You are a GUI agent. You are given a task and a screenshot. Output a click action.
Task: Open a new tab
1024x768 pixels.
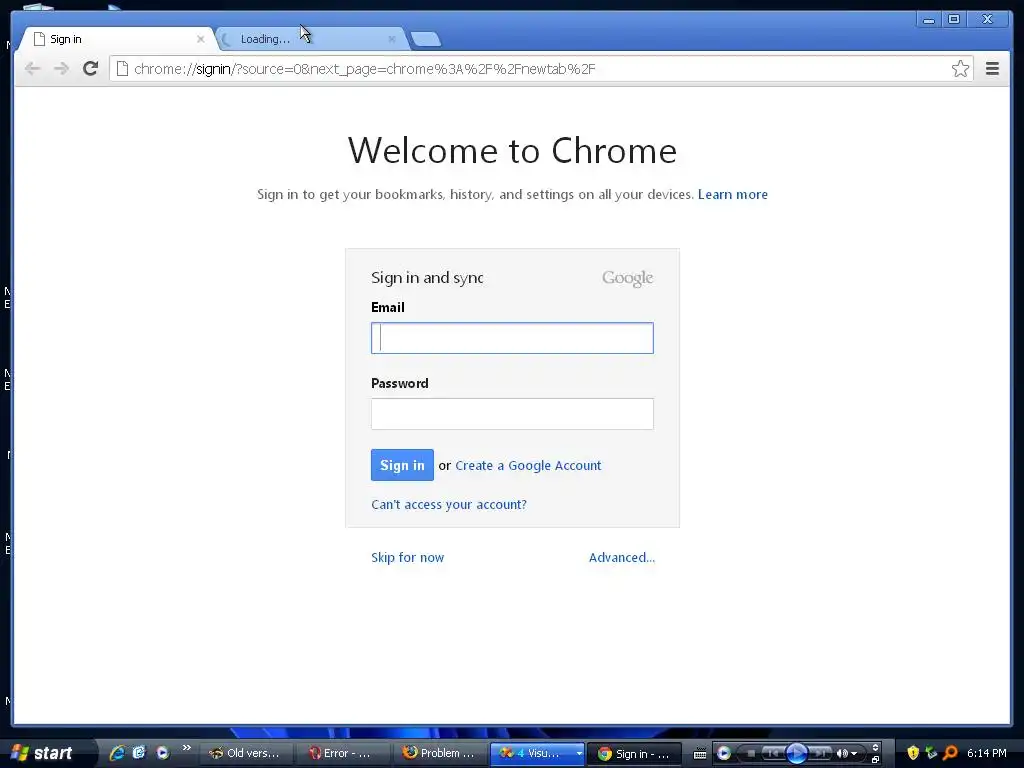[x=426, y=39]
